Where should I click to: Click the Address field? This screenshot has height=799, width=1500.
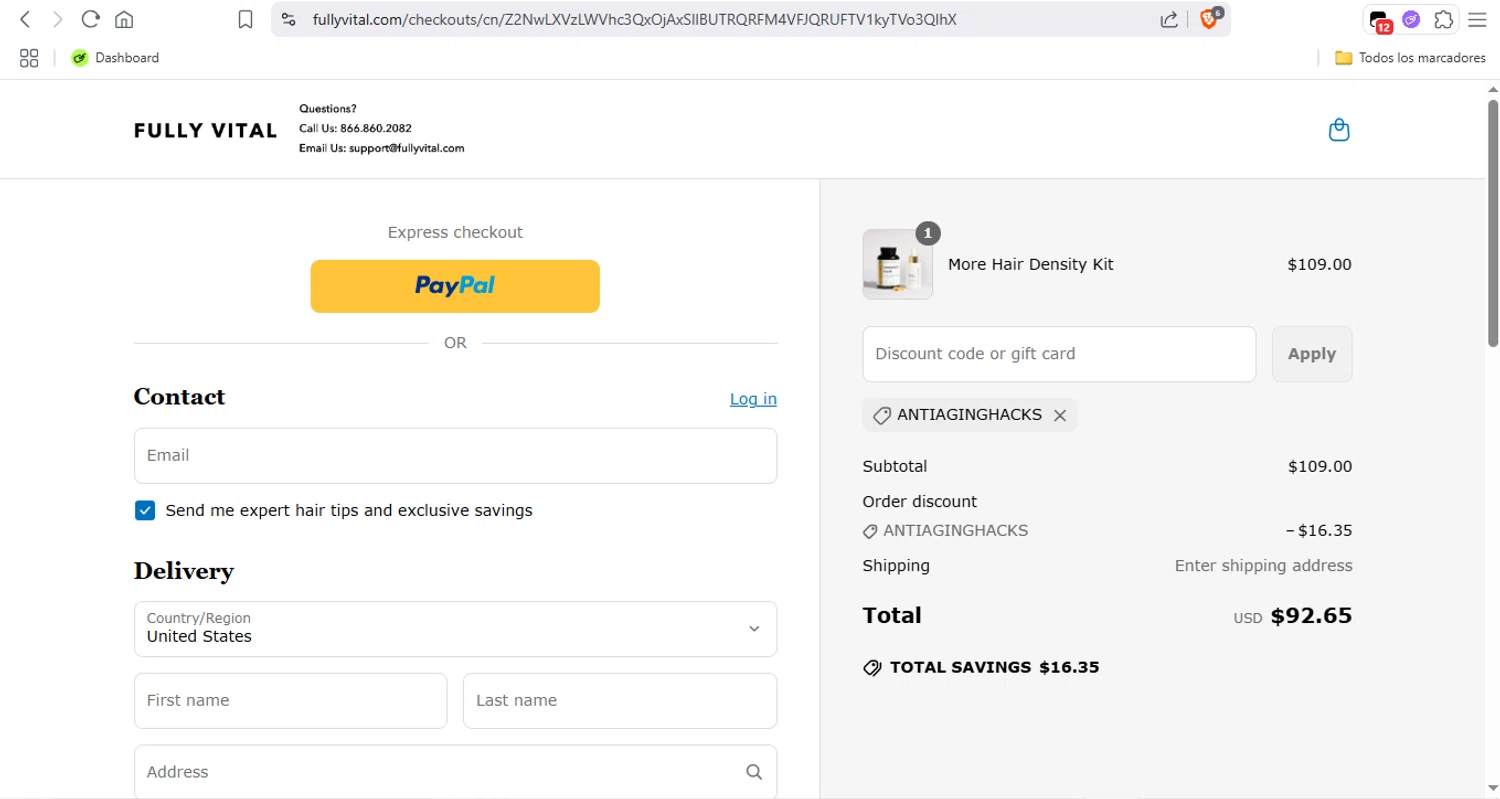pos(455,772)
